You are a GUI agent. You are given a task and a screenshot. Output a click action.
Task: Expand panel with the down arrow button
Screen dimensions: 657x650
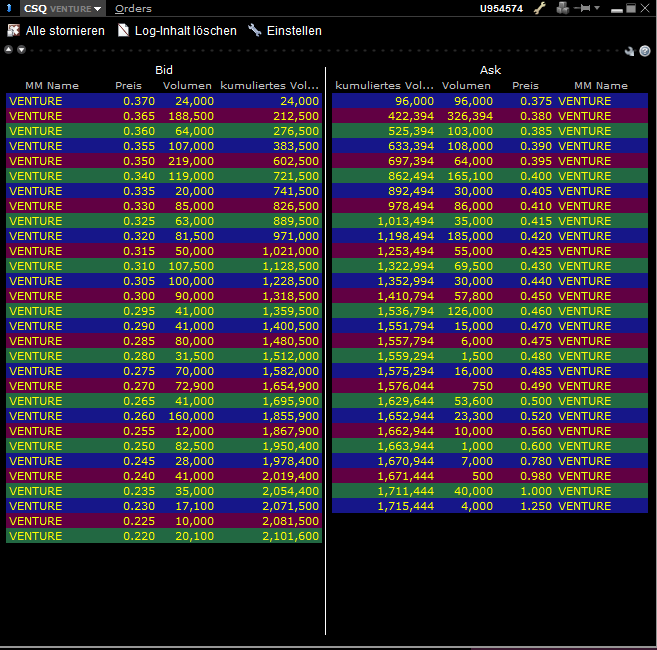pos(21,49)
